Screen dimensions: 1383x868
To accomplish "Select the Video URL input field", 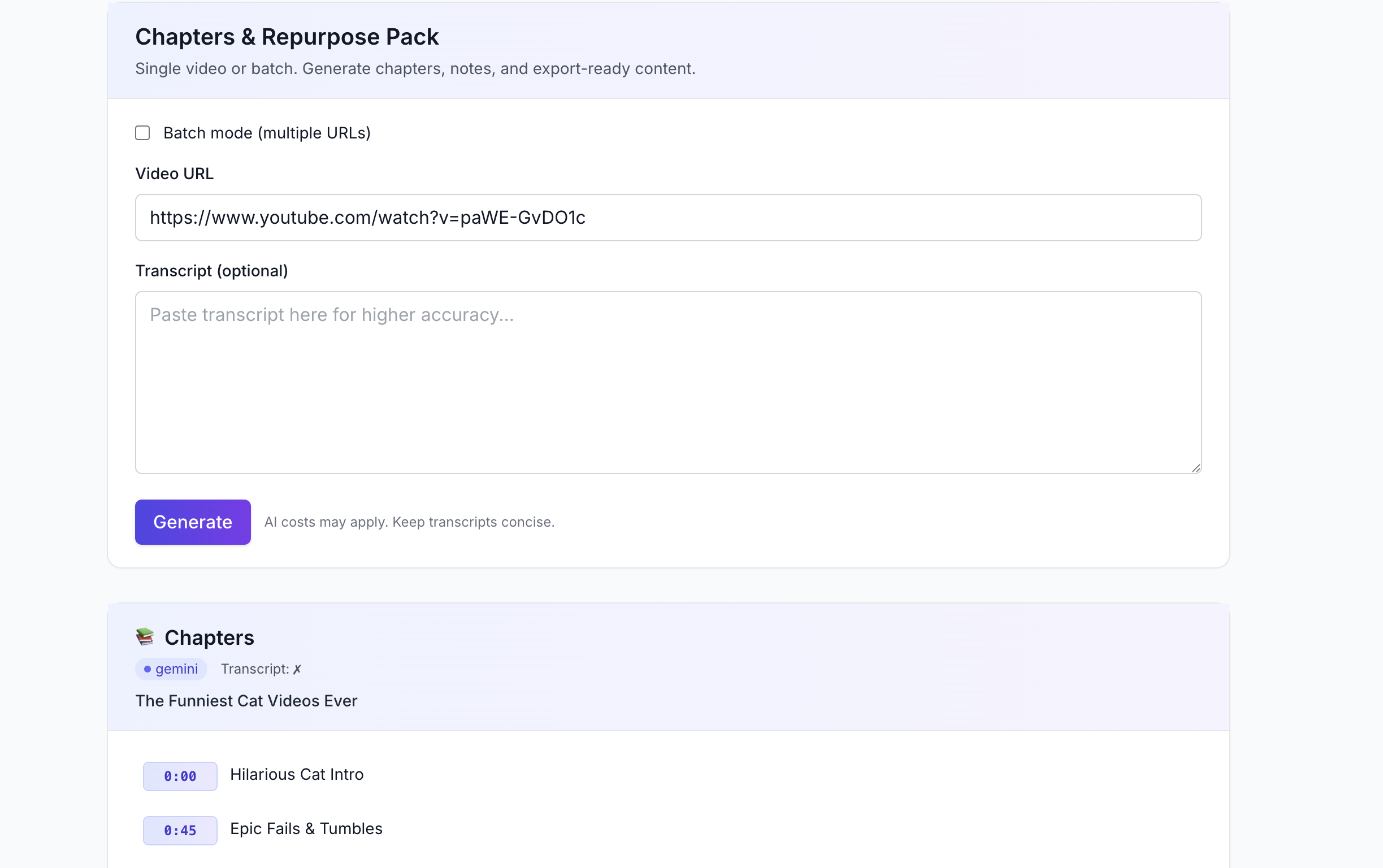I will tap(667, 217).
